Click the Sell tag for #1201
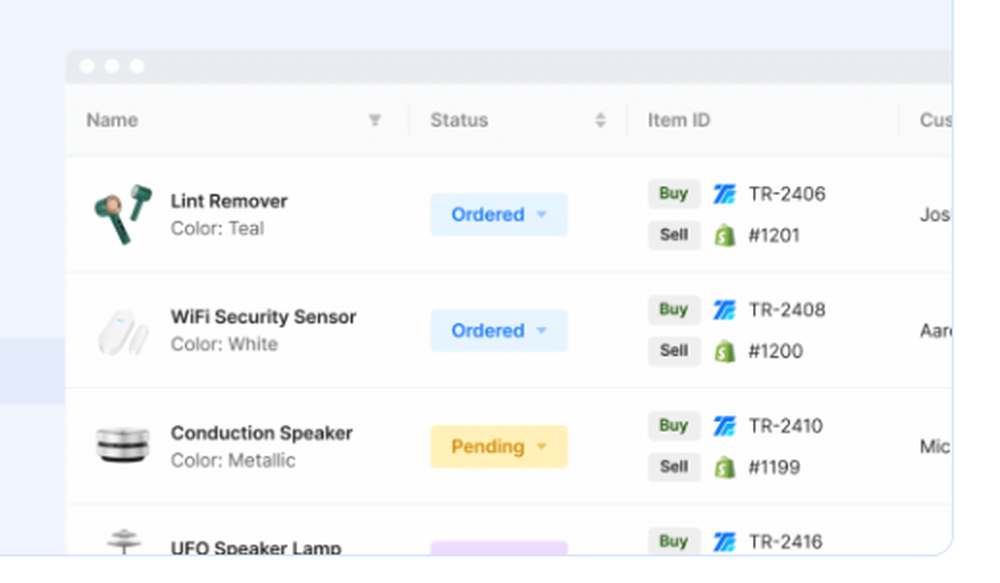Screen dimensions: 1000x583 click(673, 236)
